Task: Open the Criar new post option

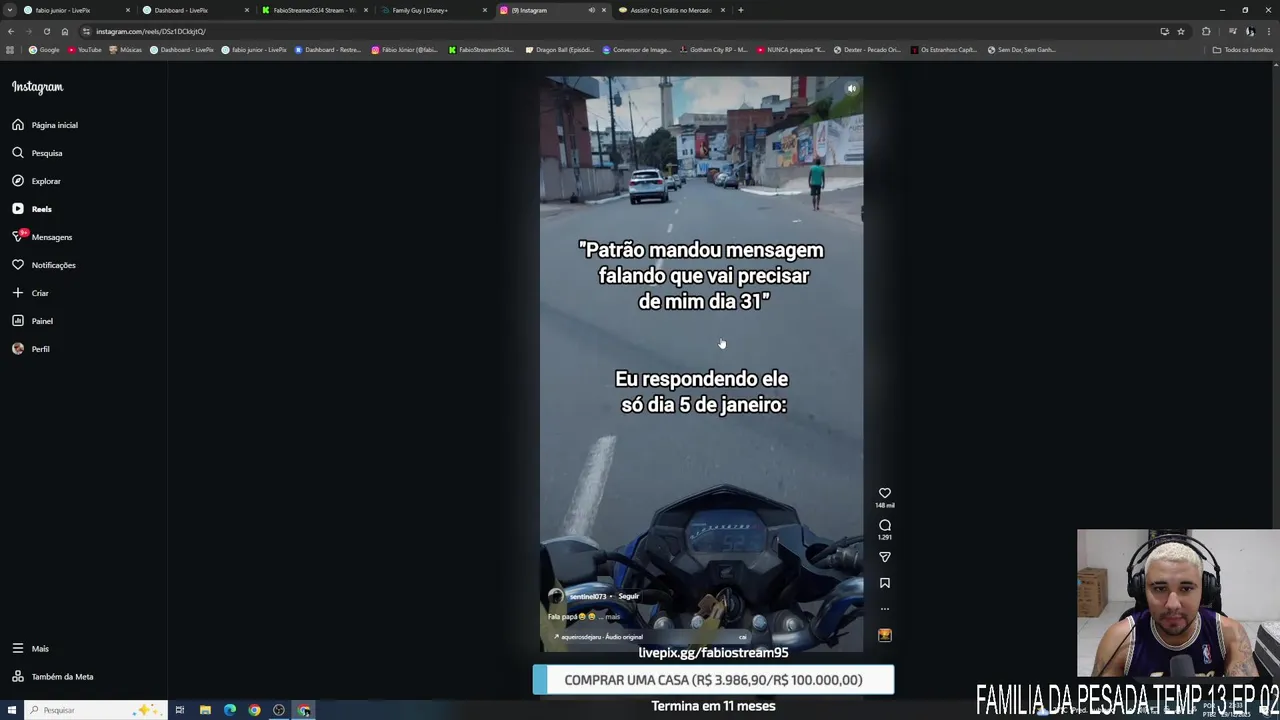Action: 30,293
